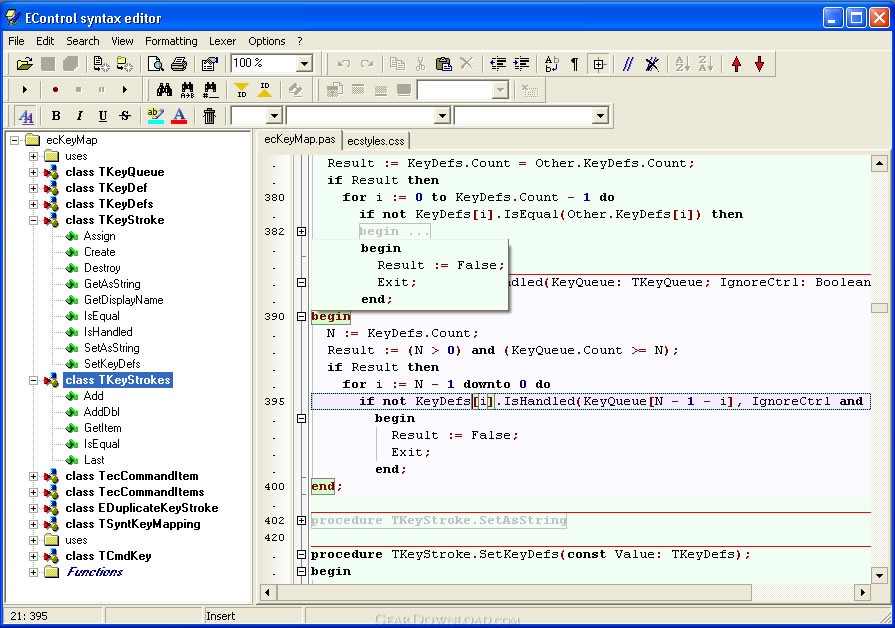Open the ? help menu
The height and width of the screenshot is (628, 895).
(300, 41)
